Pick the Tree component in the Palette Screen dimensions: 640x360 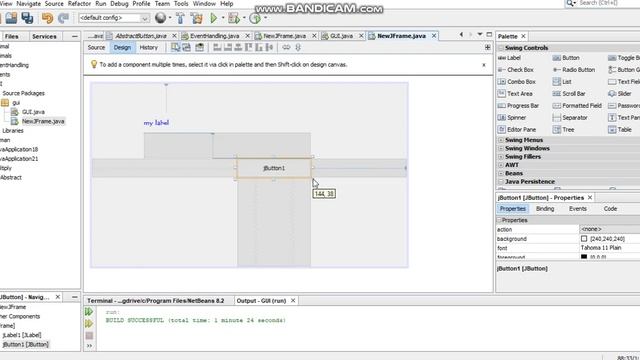[564, 129]
